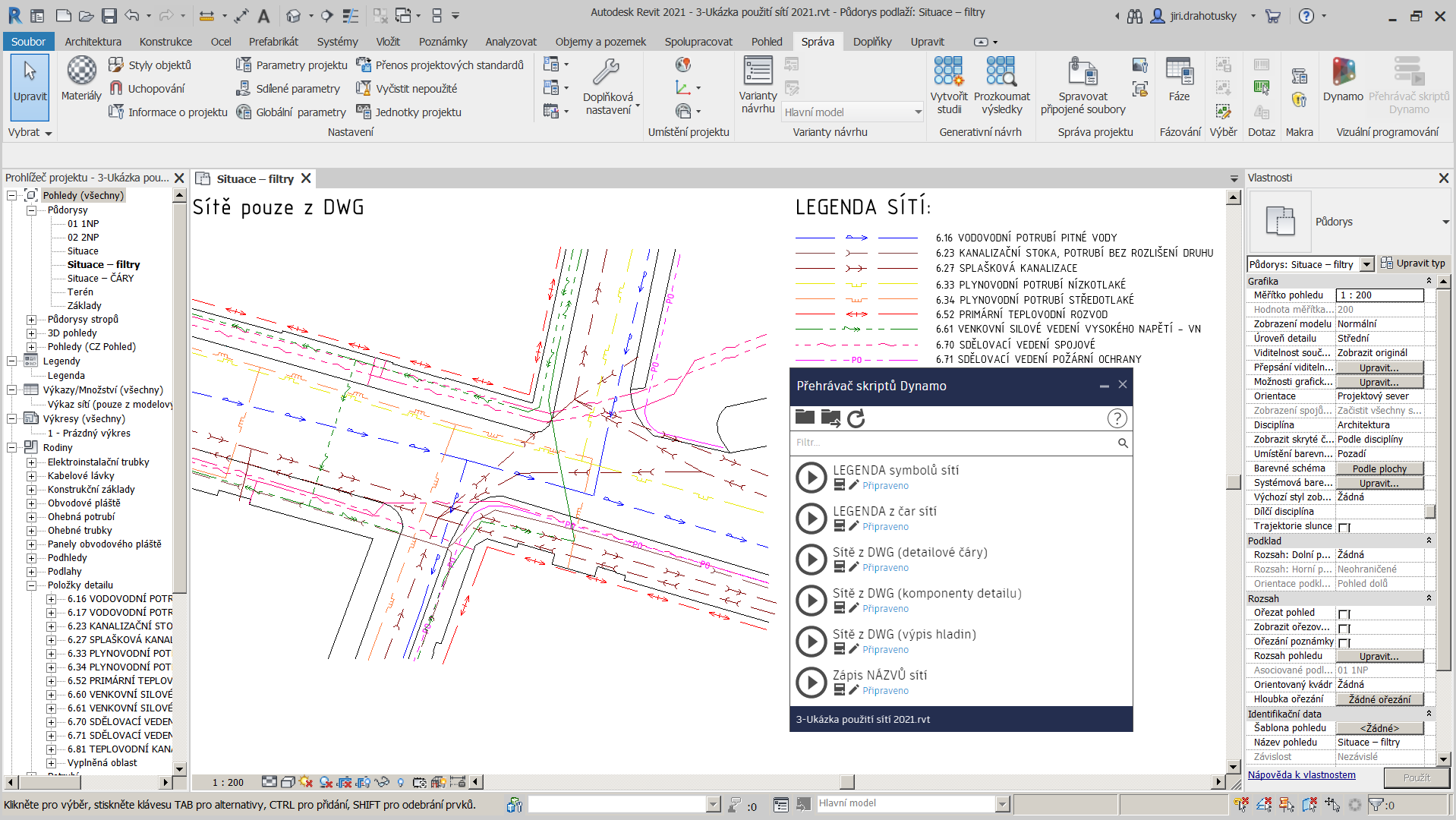Toggle Trajektorie slunce checkbox
The height and width of the screenshot is (820, 1456).
tap(1344, 527)
